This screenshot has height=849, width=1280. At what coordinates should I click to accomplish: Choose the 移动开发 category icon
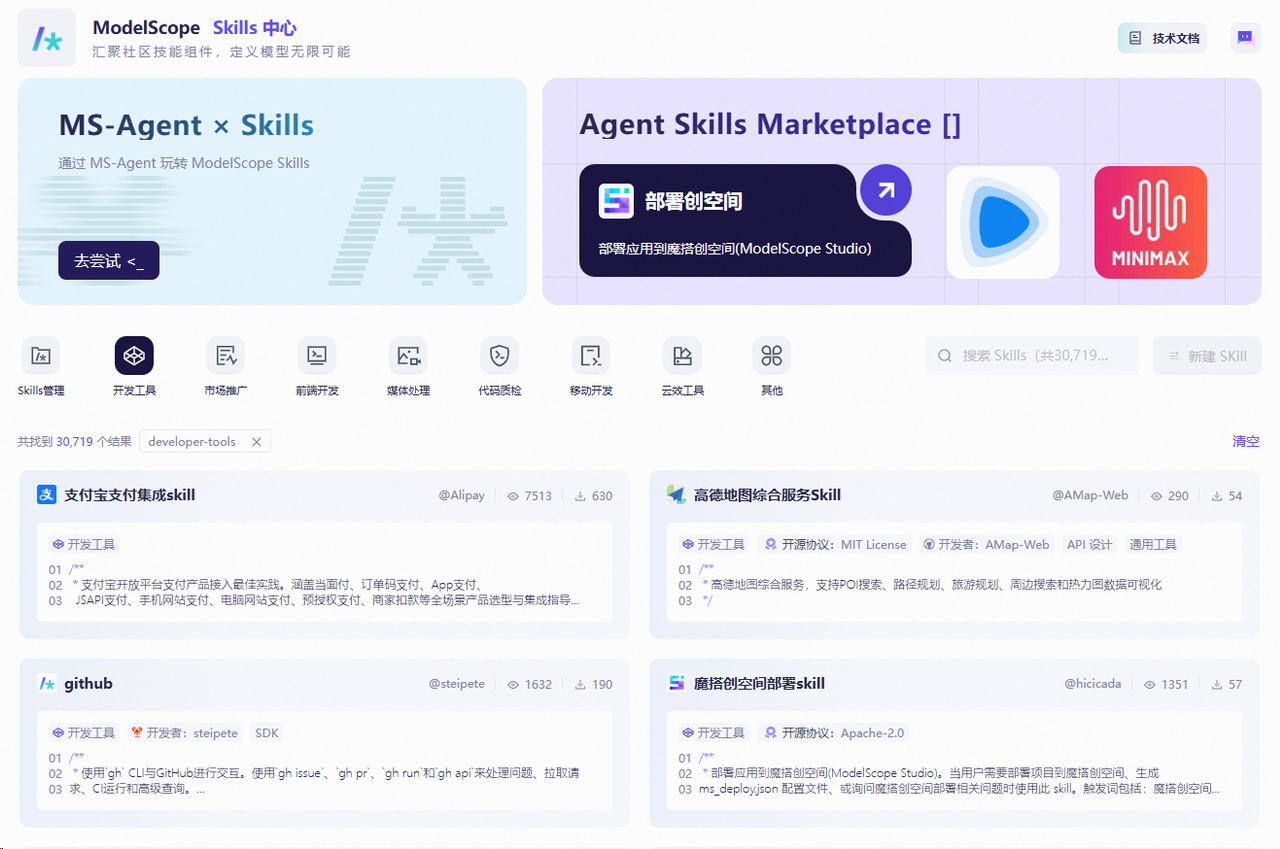point(591,355)
